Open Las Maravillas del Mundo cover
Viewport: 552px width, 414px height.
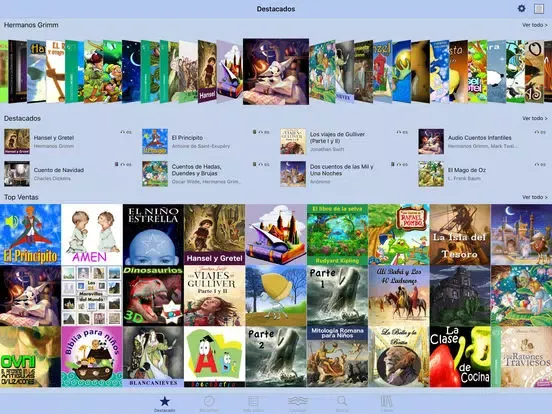tap(92, 296)
